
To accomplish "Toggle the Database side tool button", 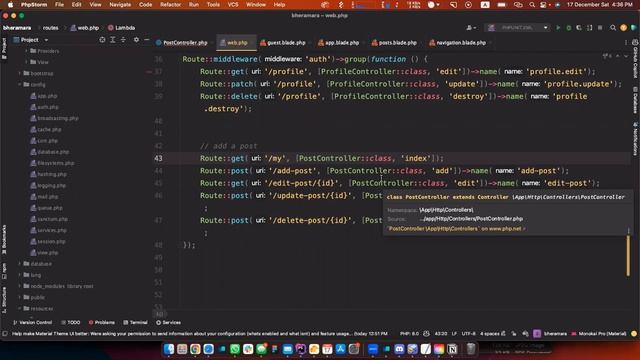I will pos(635,100).
